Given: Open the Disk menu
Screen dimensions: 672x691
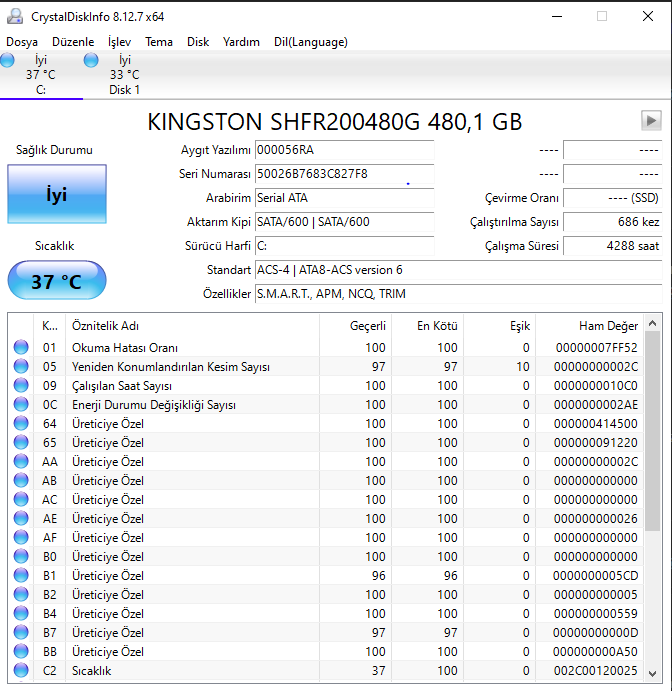Looking at the screenshot, I should click(x=198, y=42).
